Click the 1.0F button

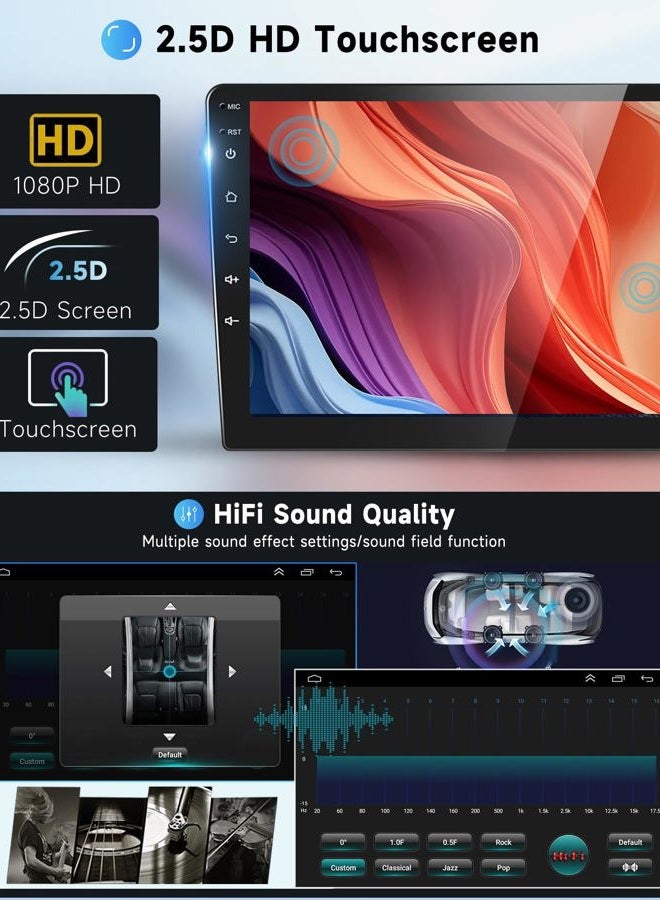(397, 842)
